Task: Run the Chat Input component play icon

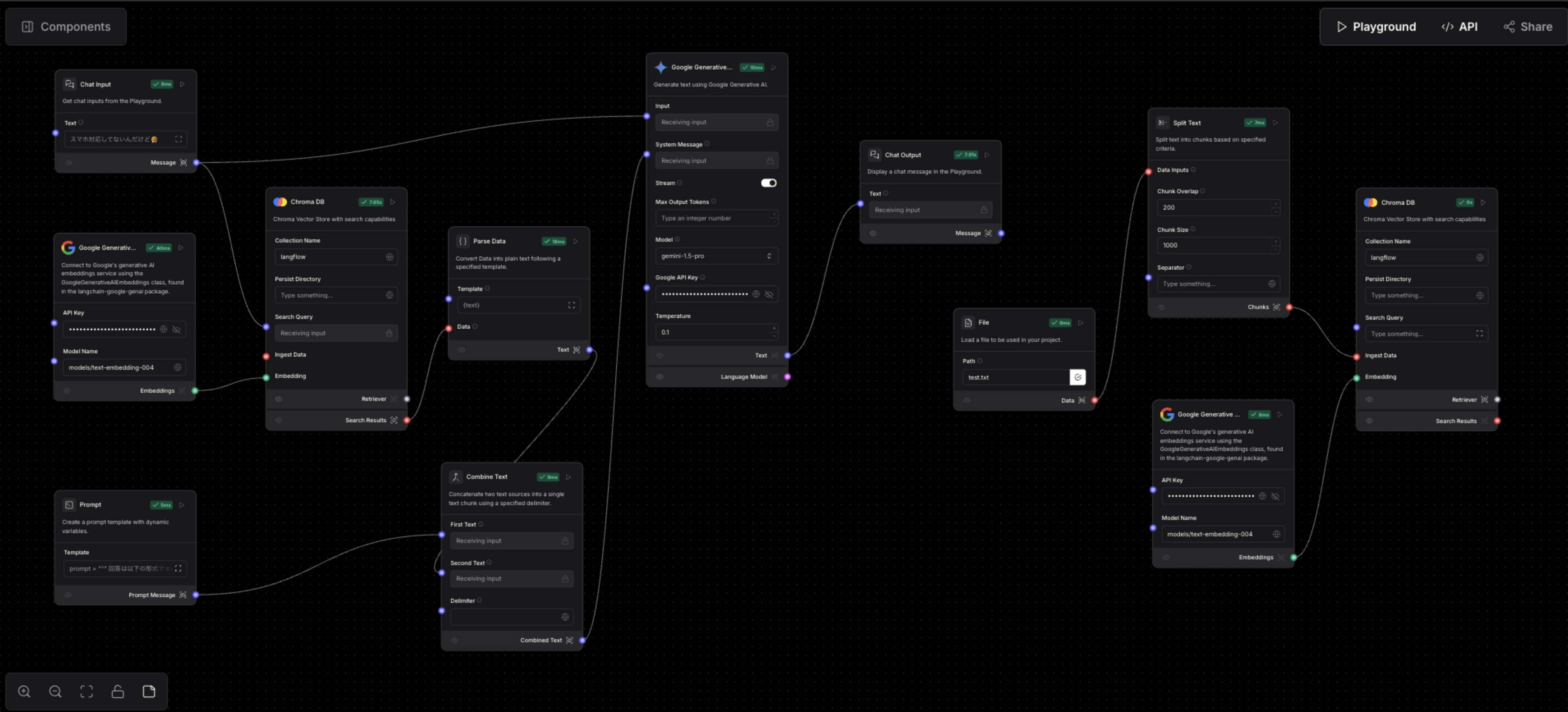Action: 182,84
